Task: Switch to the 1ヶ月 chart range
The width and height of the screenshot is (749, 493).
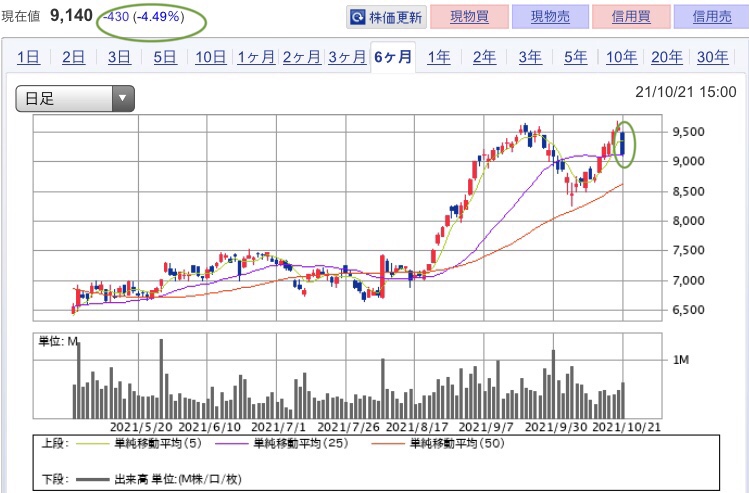Action: pos(256,57)
